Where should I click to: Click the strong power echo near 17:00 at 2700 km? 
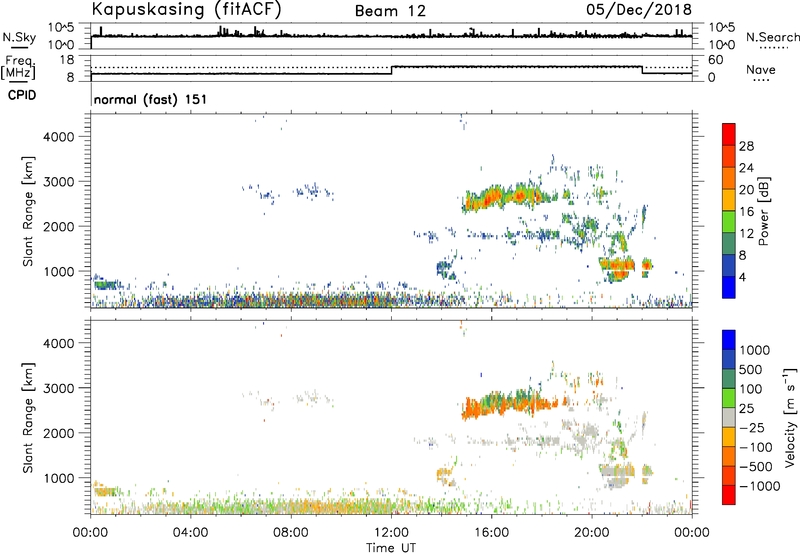tap(520, 195)
